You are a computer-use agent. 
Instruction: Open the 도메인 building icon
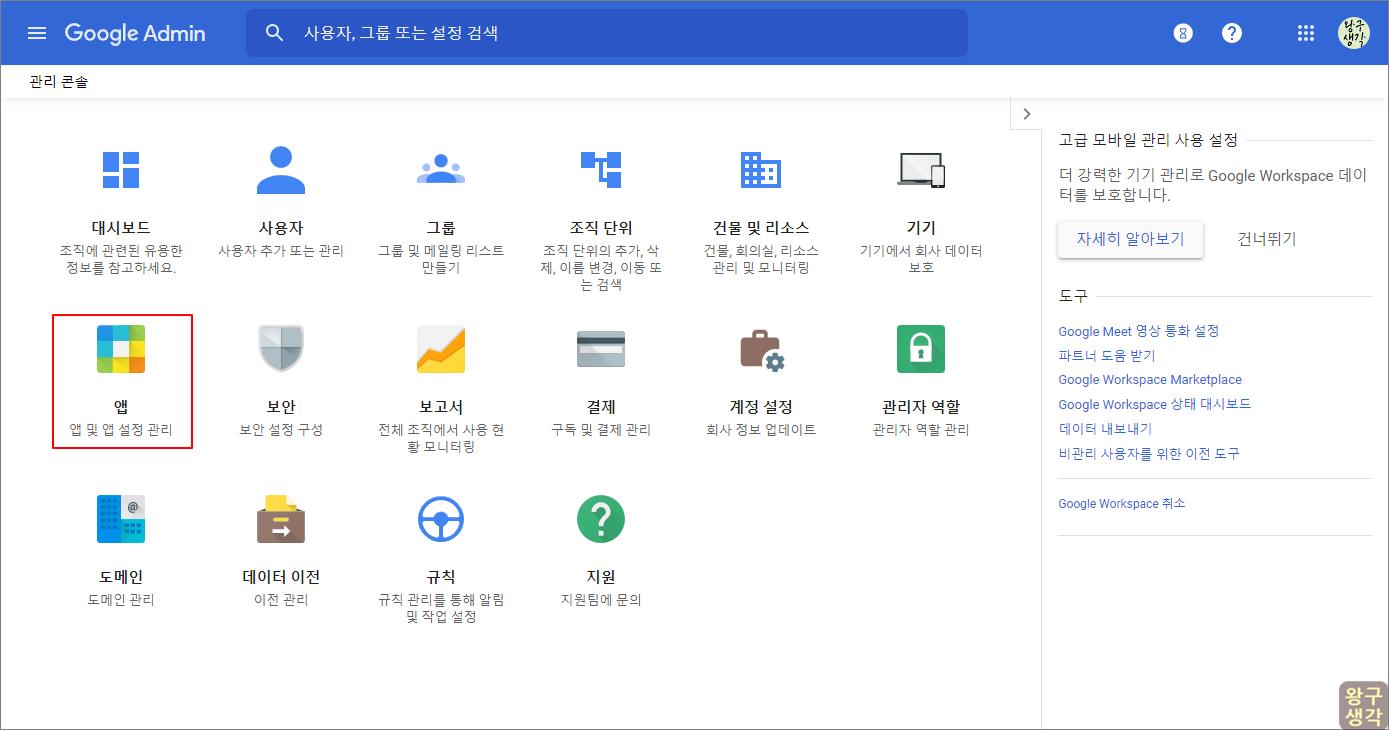click(121, 519)
